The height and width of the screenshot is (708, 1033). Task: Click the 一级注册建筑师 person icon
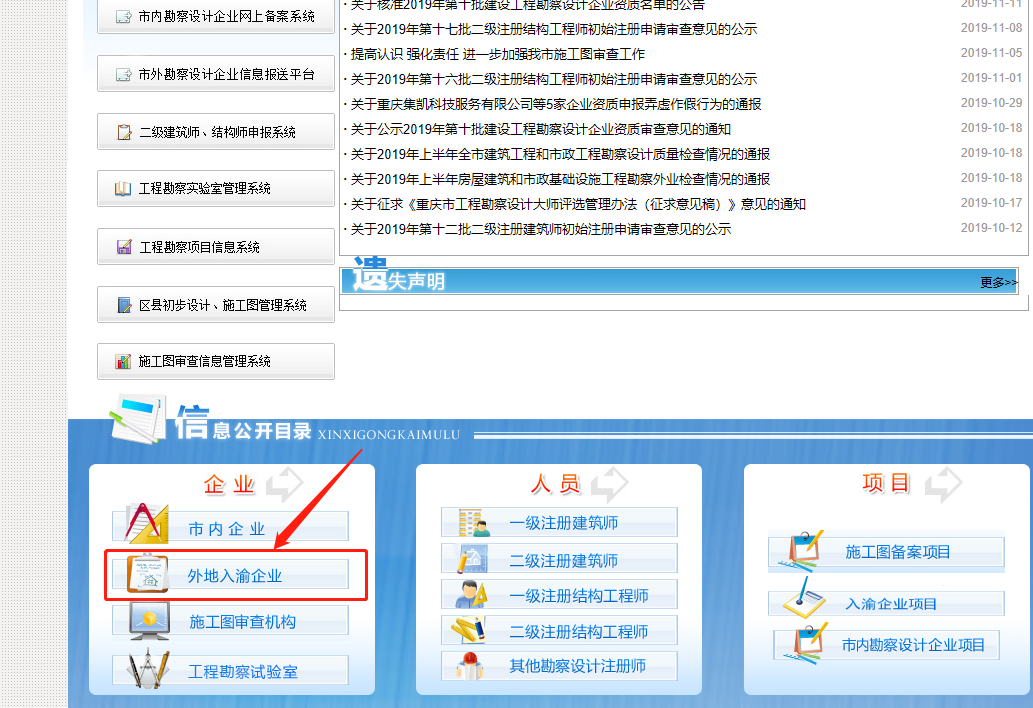pos(472,522)
